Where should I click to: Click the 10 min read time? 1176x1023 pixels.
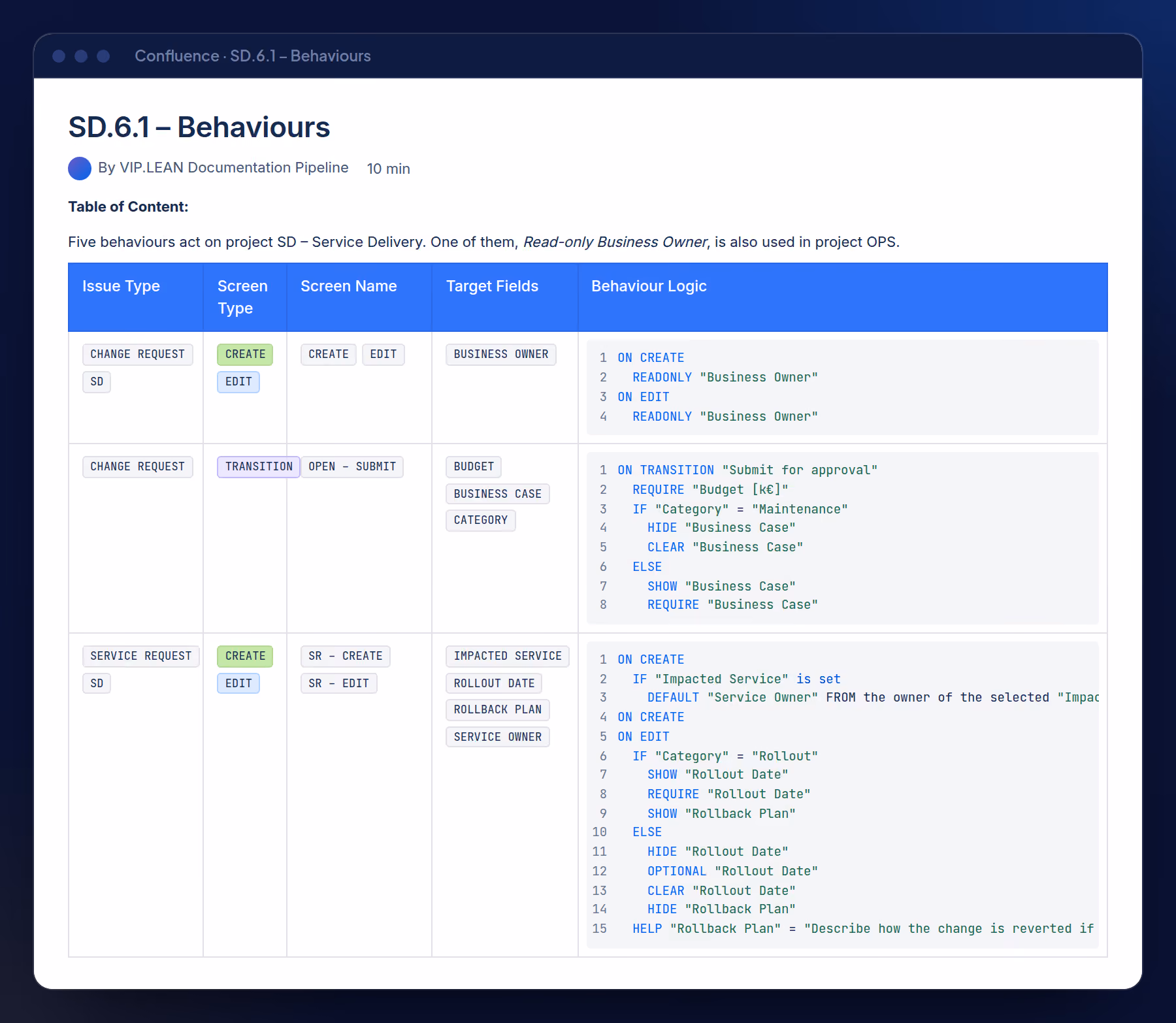(x=389, y=169)
